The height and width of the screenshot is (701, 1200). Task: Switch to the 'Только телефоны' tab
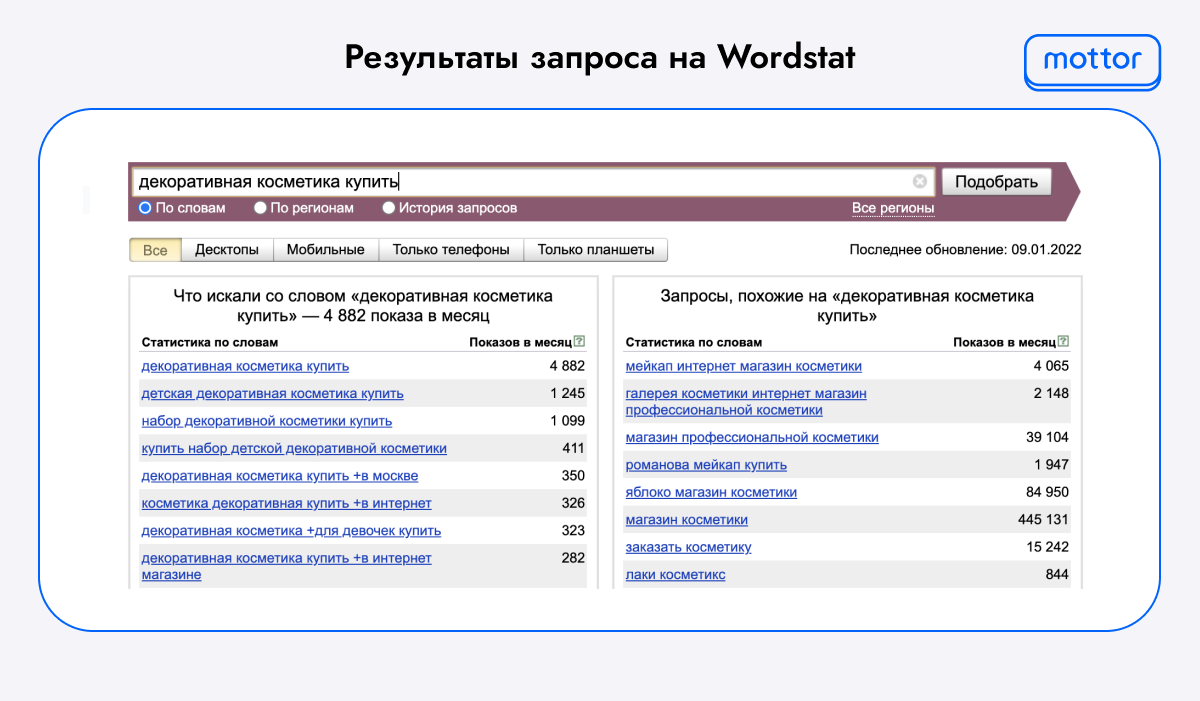(451, 250)
